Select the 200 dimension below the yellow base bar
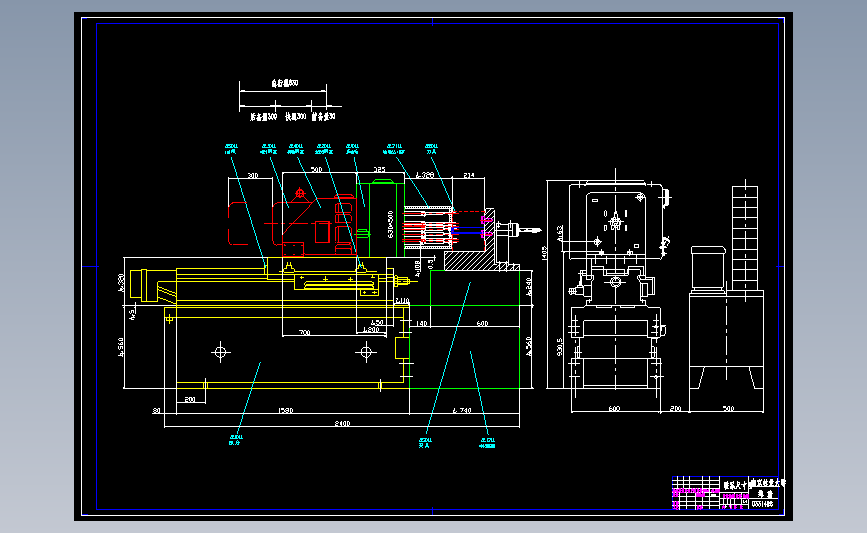The width and height of the screenshot is (867, 533). pos(190,399)
